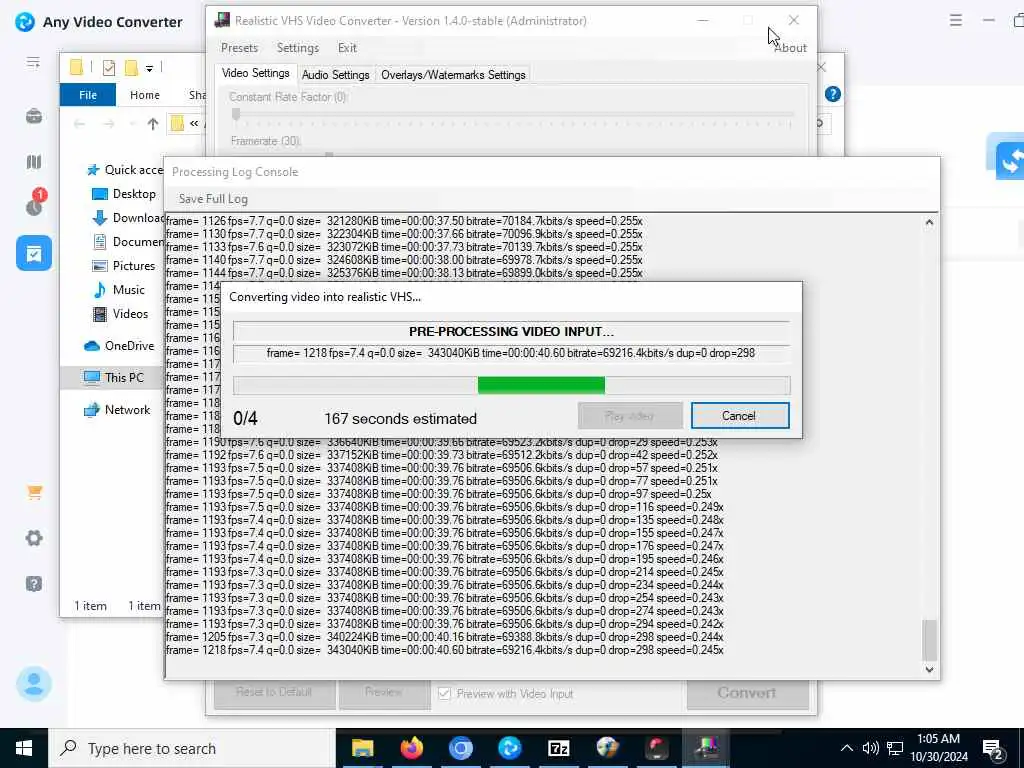Open library icon in Any Video Converter sidebar
Screen dimensions: 1024x768
pos(34,161)
